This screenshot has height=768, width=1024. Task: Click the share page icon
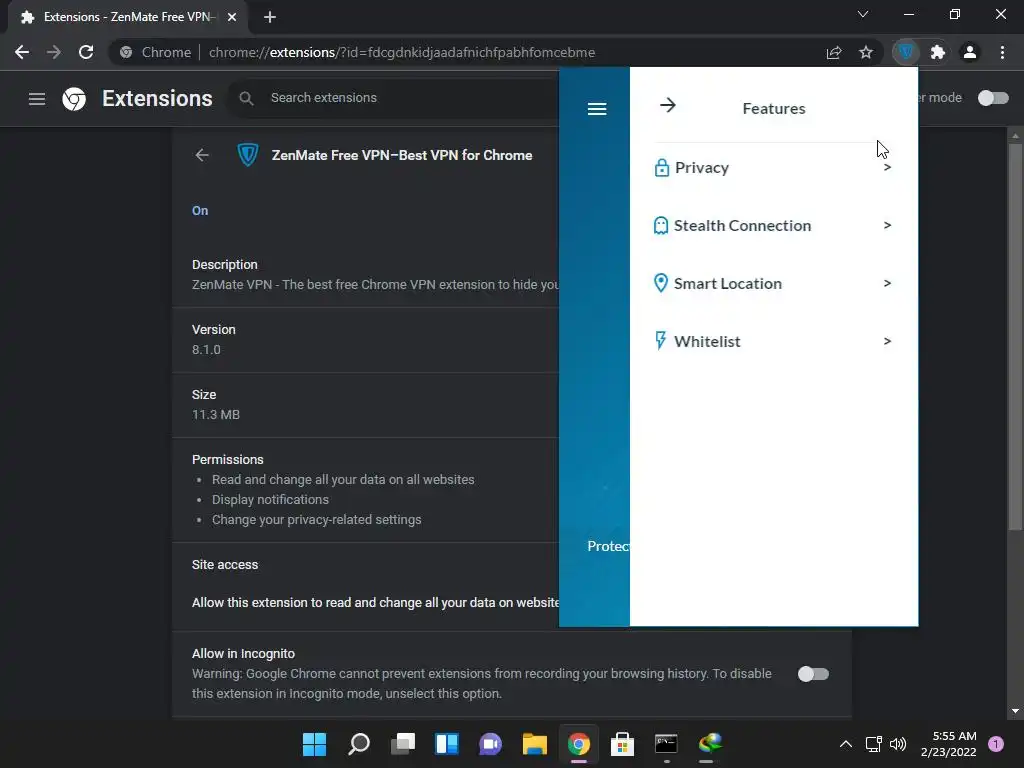tap(834, 52)
